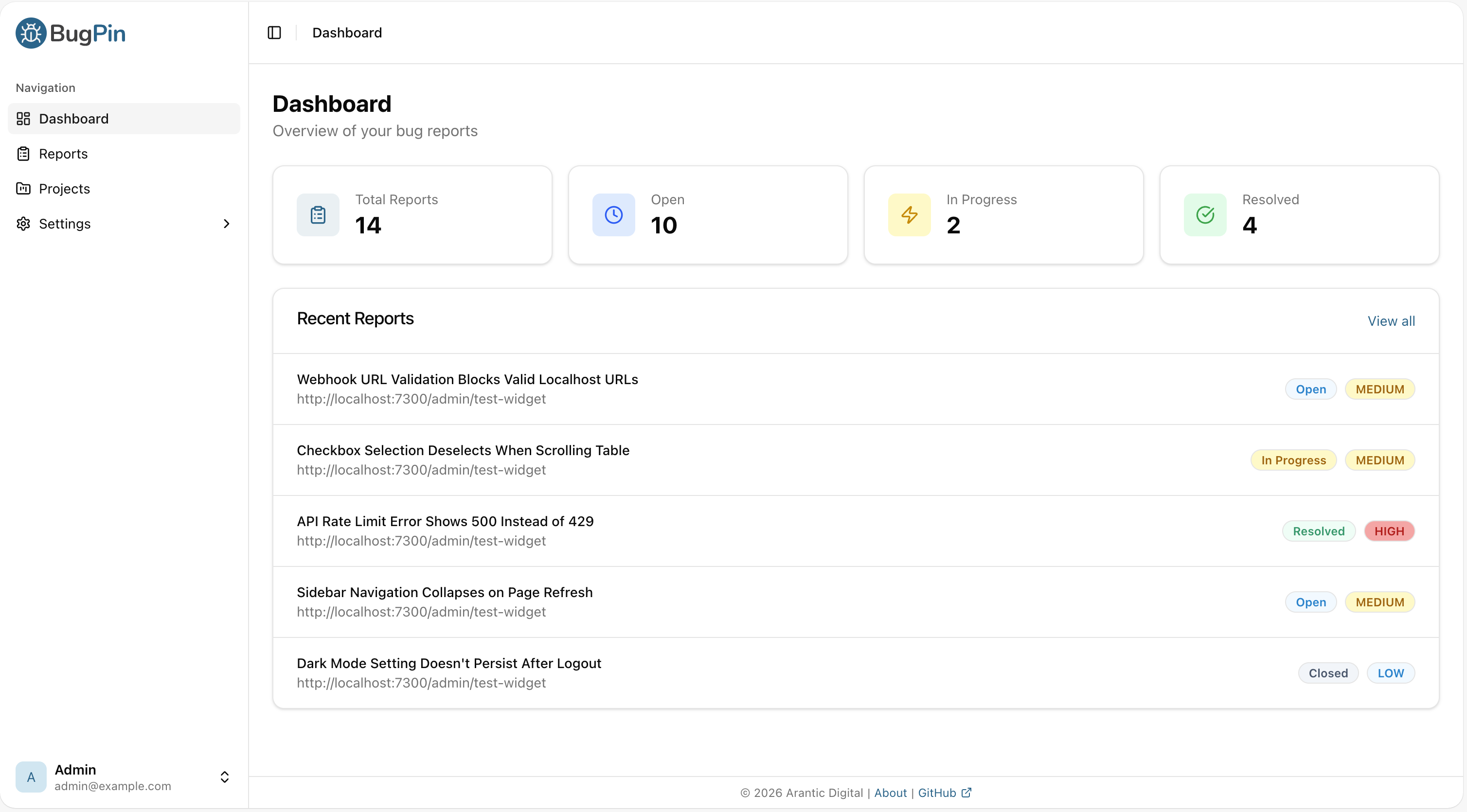Switch to the Reports navigation item

[x=63, y=154]
